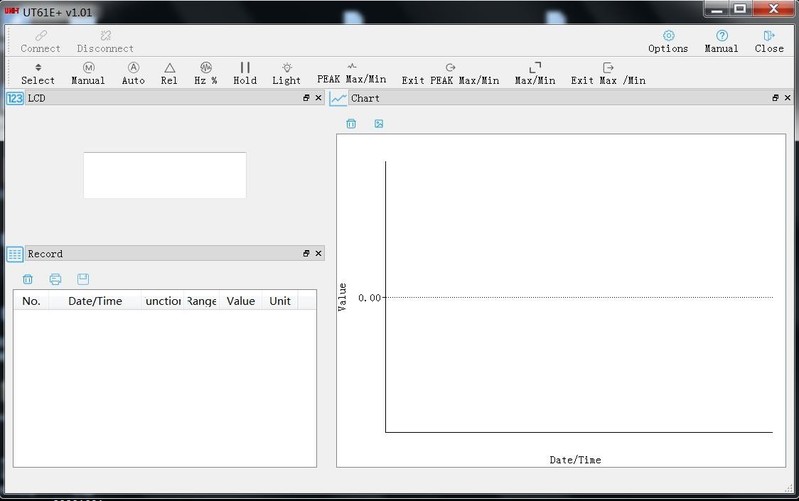The height and width of the screenshot is (501, 799).
Task: Close the LCD panel
Action: click(319, 98)
